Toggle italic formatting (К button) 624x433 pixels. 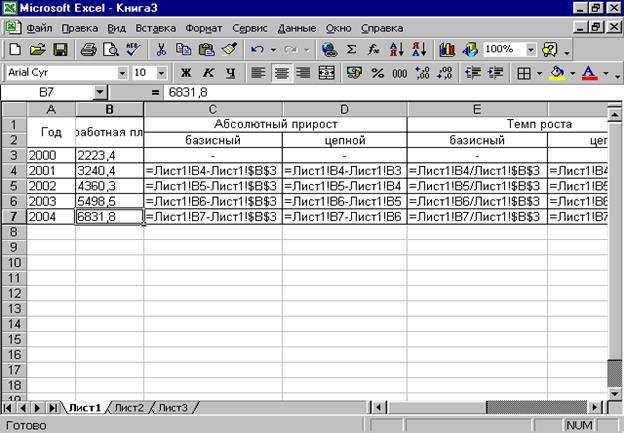pyautogui.click(x=208, y=73)
